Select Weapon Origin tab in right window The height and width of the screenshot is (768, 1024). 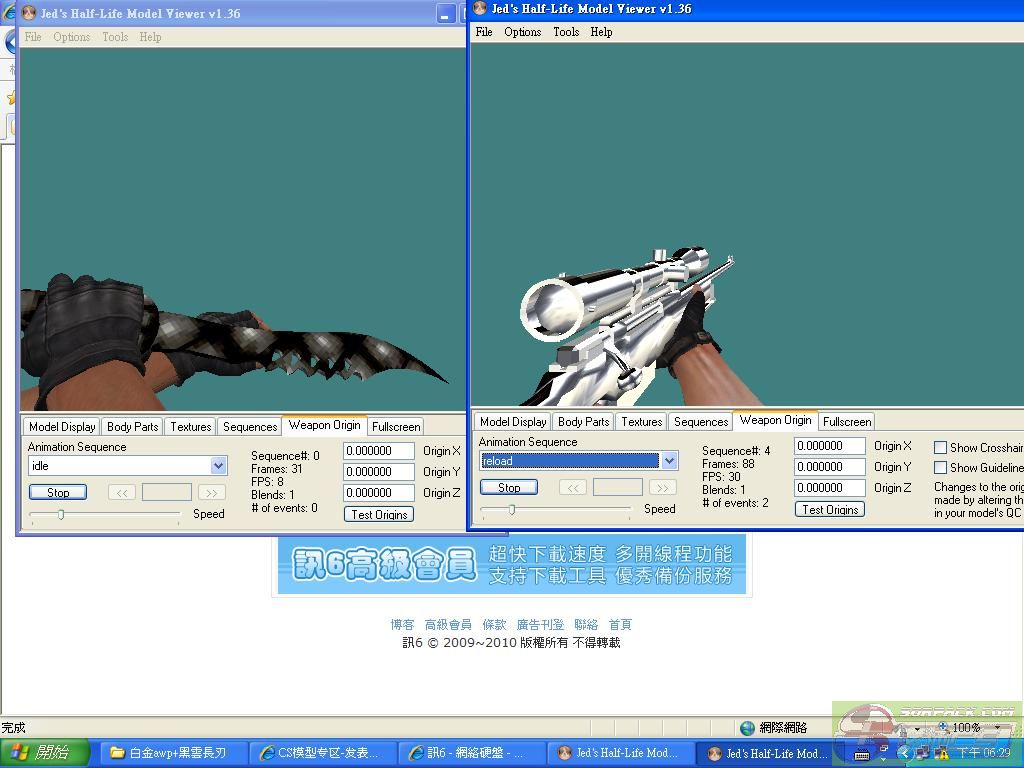coord(776,420)
